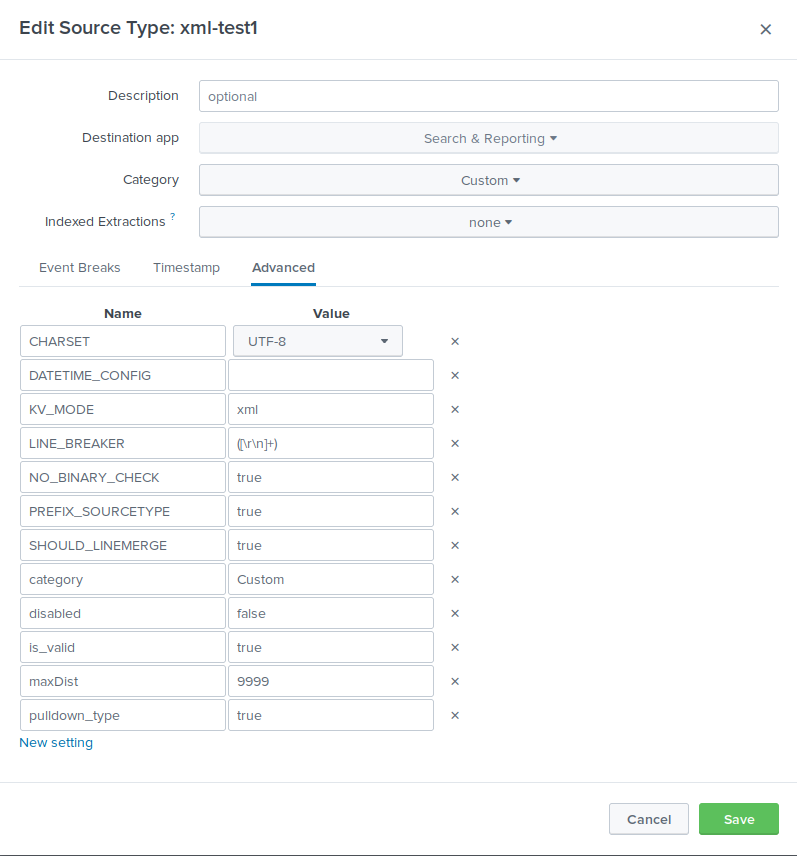
Task: Click the Cancel button
Action: (x=649, y=819)
